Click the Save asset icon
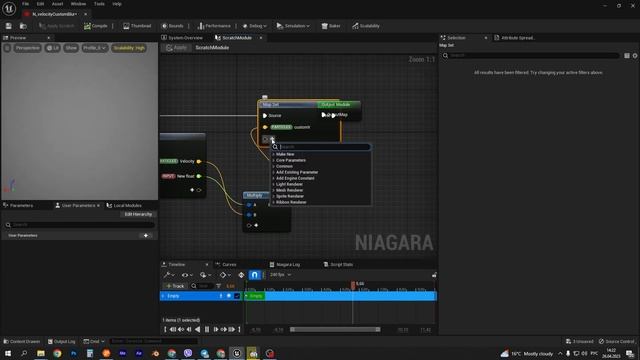 tap(9, 26)
